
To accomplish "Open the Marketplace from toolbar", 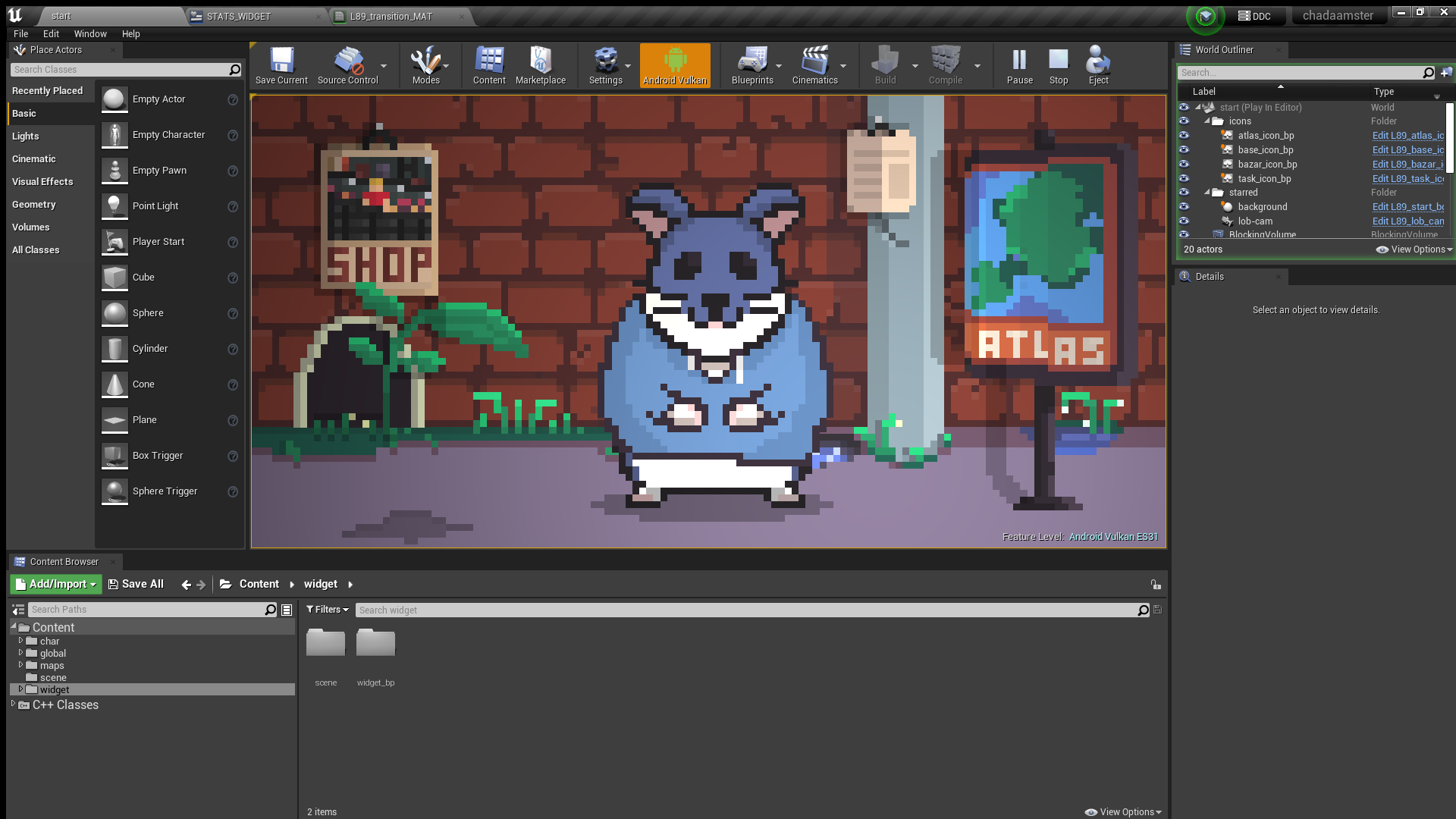I will point(540,65).
